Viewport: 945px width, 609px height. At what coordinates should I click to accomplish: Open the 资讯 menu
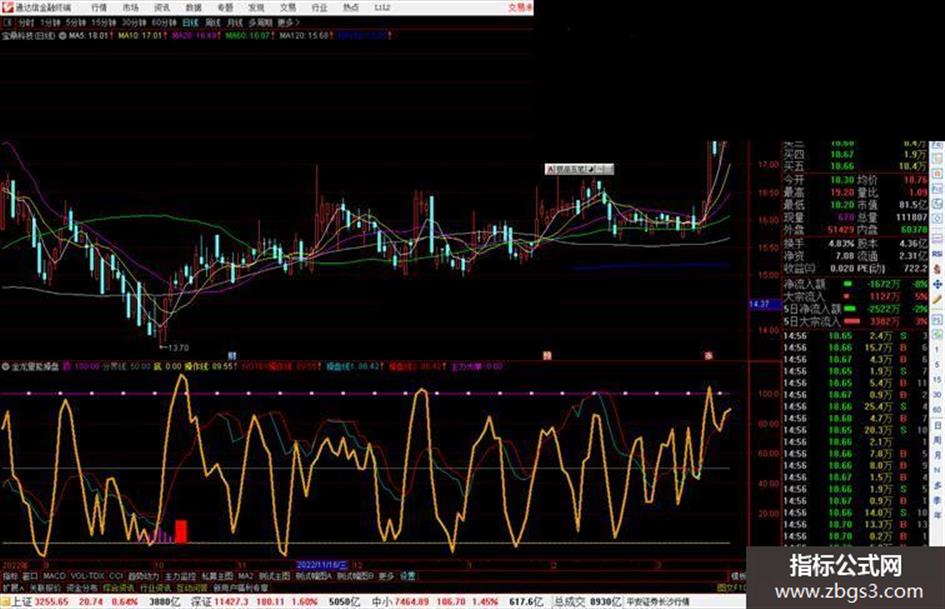[x=162, y=8]
